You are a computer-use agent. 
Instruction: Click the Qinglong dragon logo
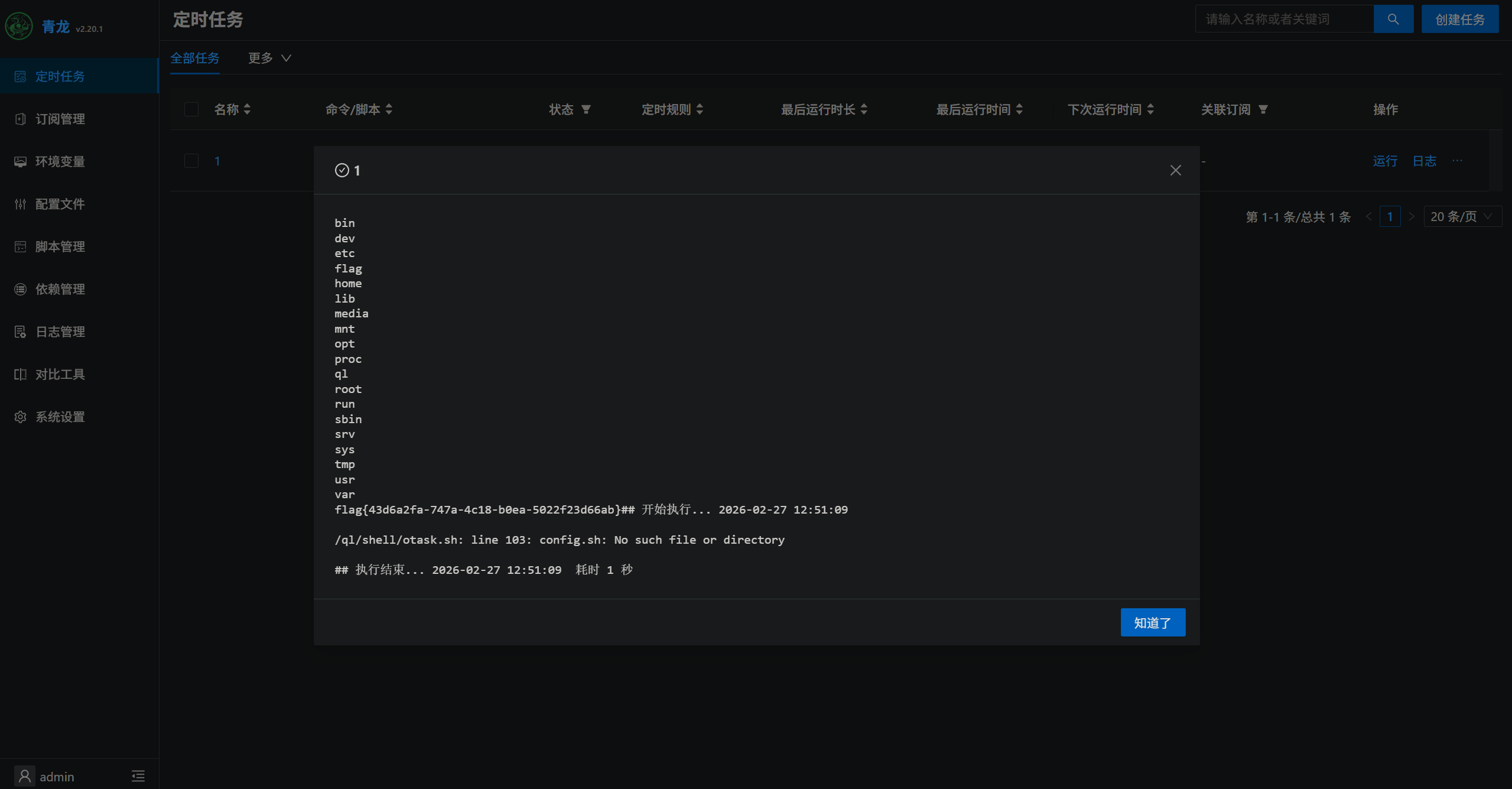click(x=19, y=27)
